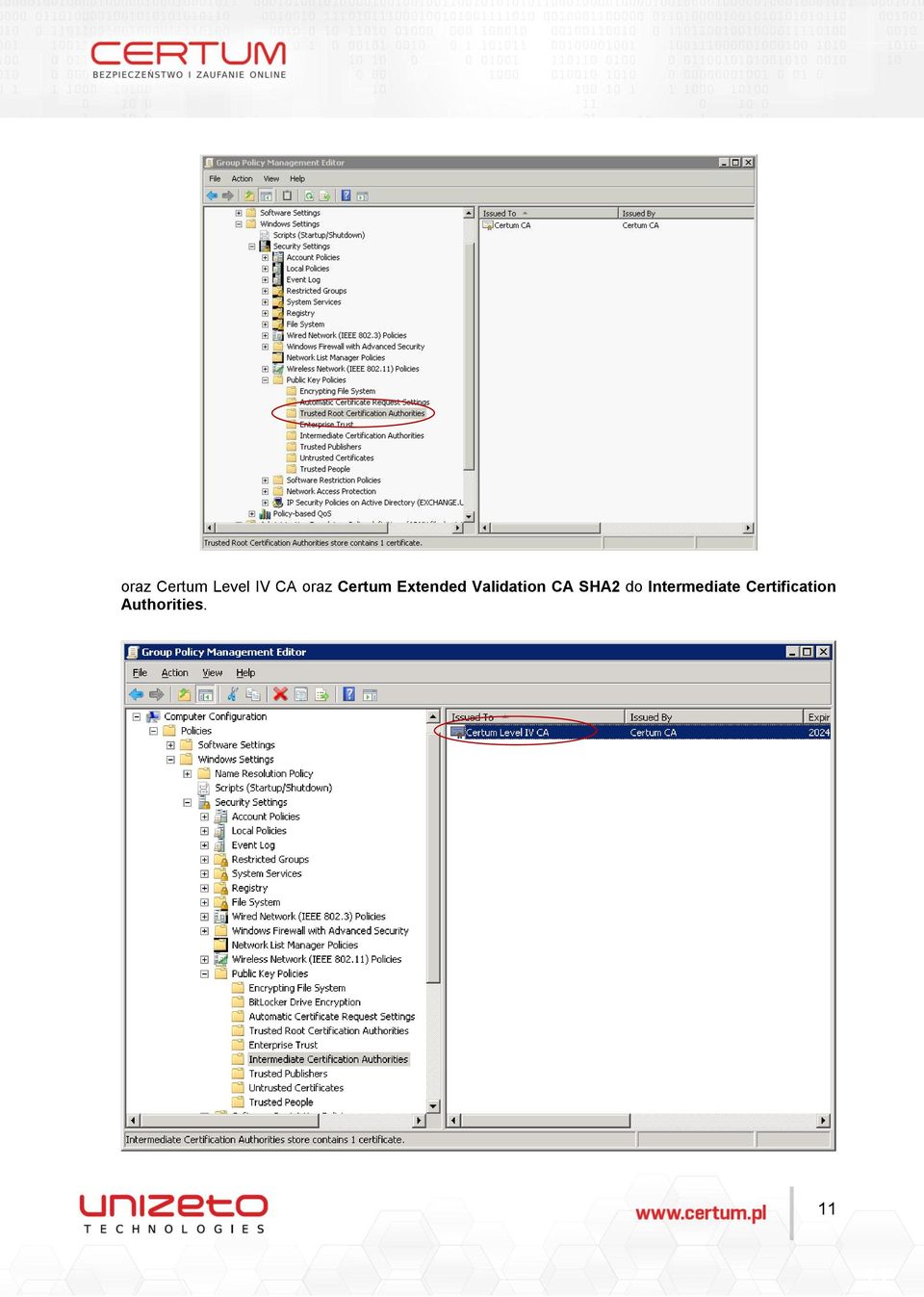924x1297 pixels.
Task: Click the Paste clipboard icon in upper editor
Action: tap(287, 195)
